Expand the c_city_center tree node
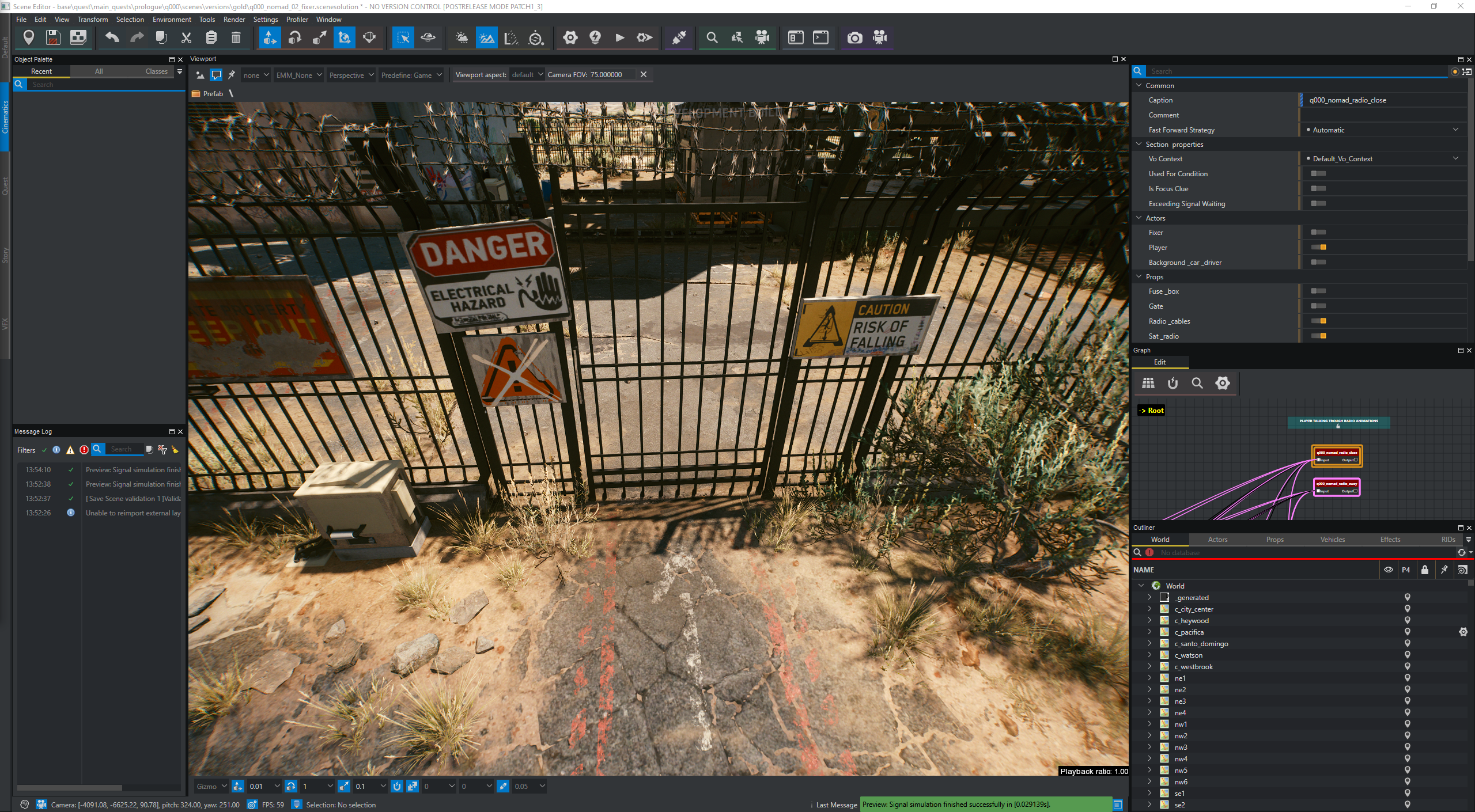The height and width of the screenshot is (812, 1475). click(1149, 609)
